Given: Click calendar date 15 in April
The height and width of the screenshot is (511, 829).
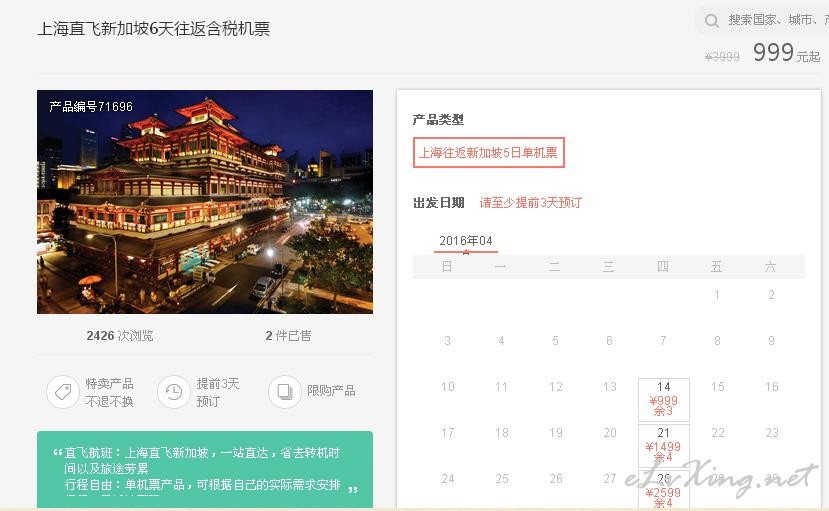Looking at the screenshot, I should click(x=717, y=387).
